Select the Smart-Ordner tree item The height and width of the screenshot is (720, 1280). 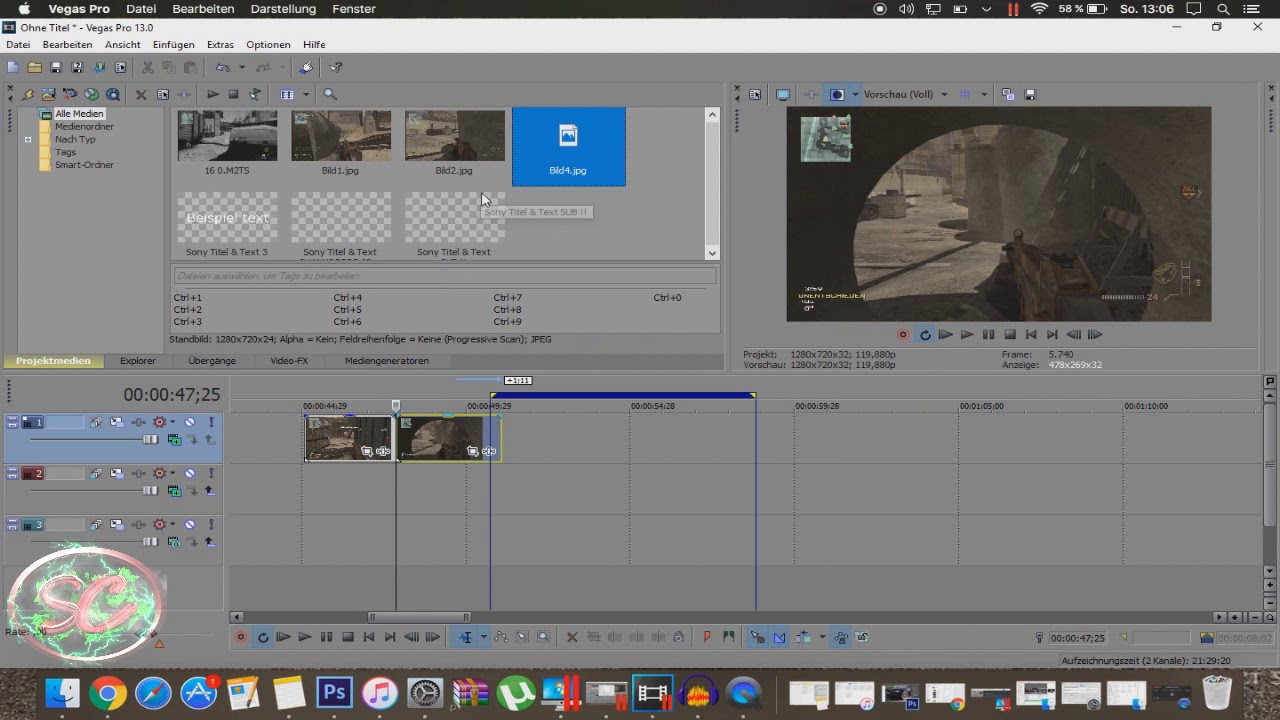[x=84, y=165]
